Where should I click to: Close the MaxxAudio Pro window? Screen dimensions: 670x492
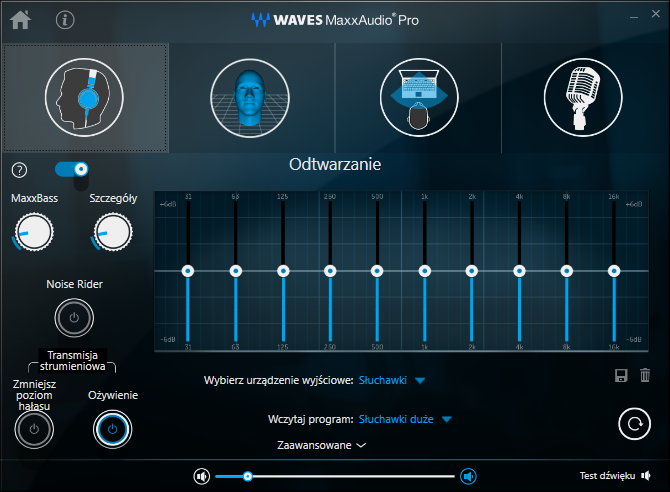[656, 14]
